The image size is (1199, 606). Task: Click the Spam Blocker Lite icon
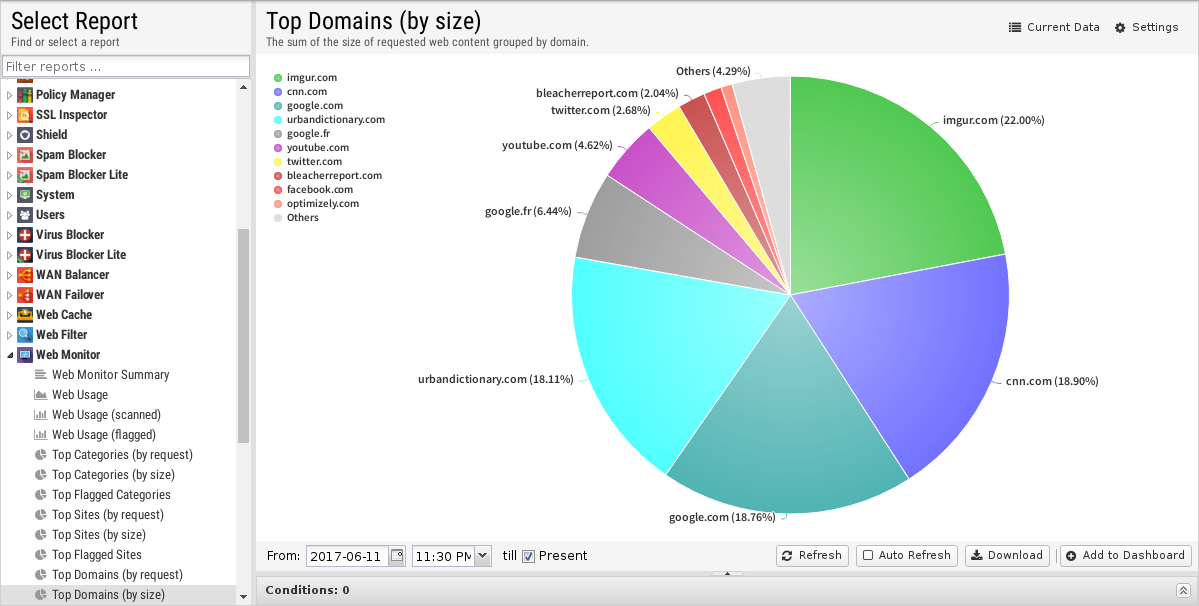(24, 174)
